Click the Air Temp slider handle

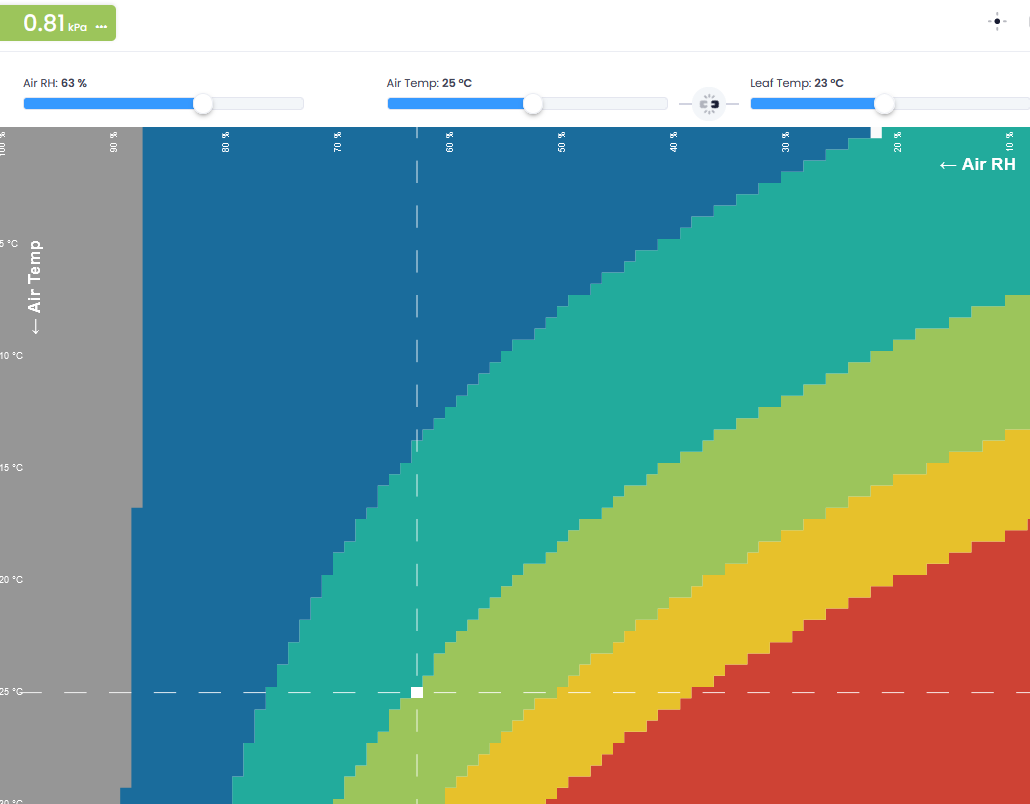coord(533,104)
